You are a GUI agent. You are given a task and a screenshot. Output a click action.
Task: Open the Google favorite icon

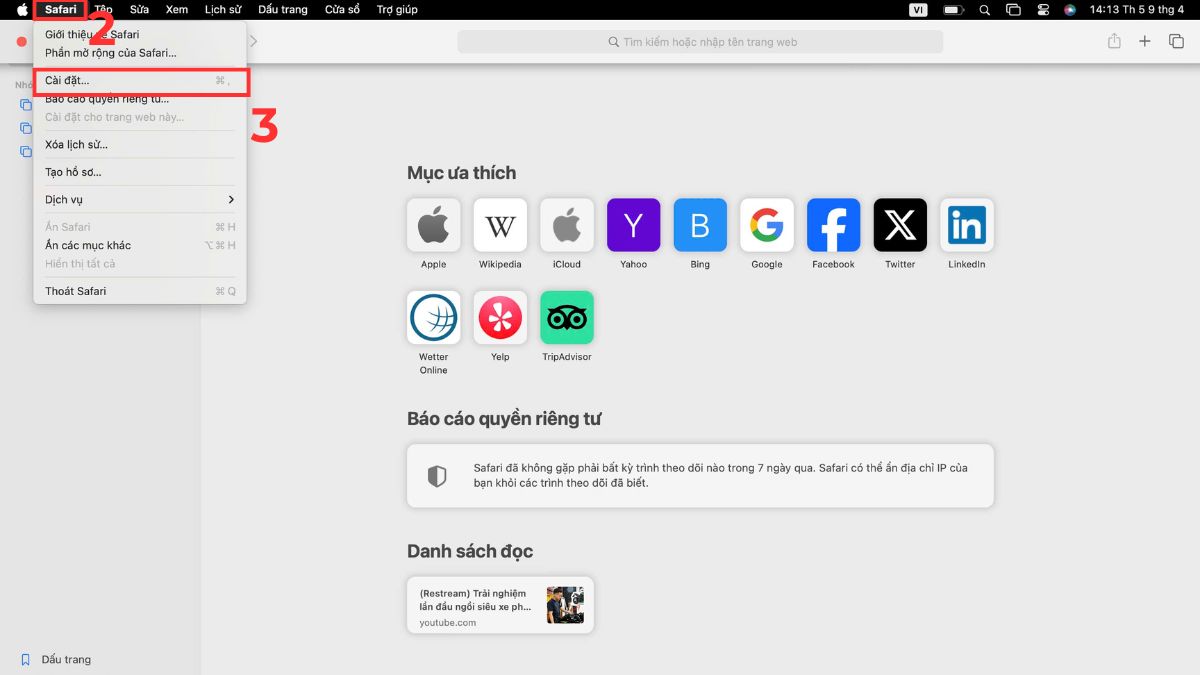point(767,225)
